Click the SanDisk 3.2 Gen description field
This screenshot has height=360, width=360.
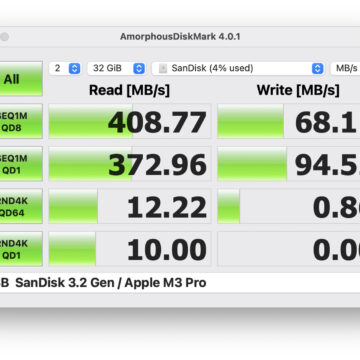(180, 283)
